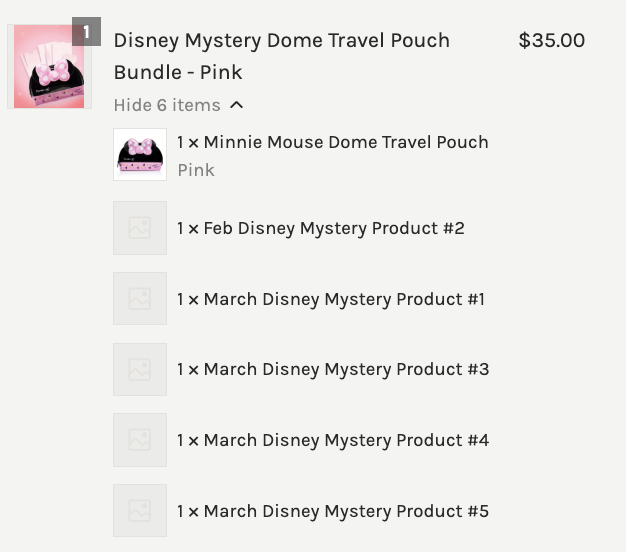Click the Pink variant label
626x552 pixels.
196,170
